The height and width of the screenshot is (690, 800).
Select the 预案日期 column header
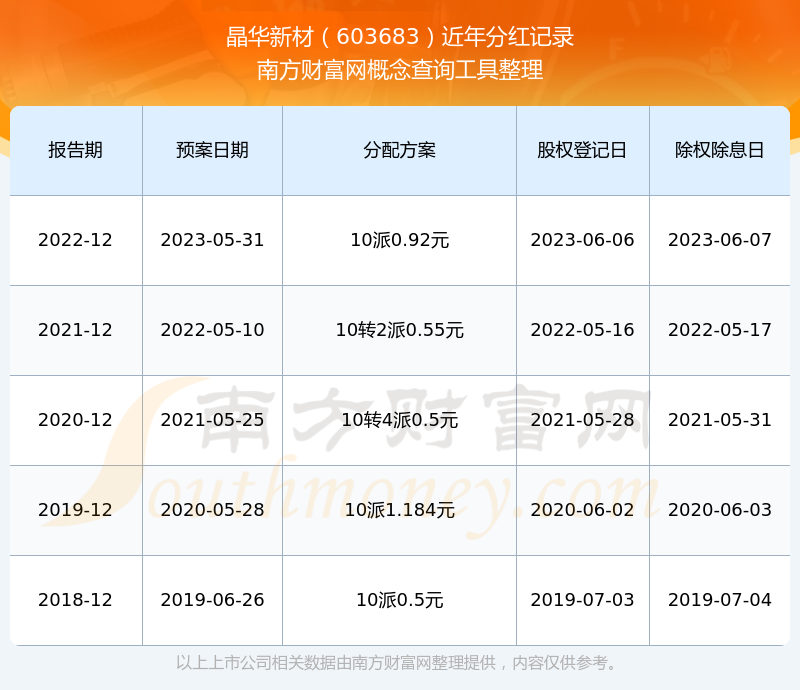[212, 150]
